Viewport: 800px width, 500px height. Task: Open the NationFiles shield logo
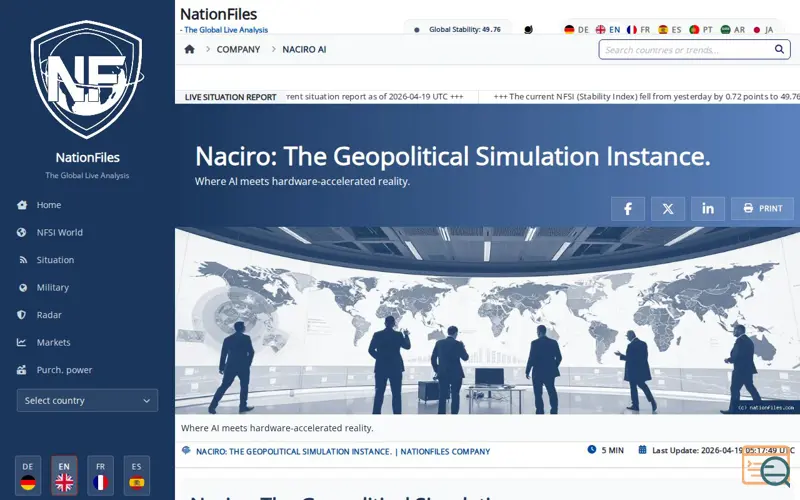point(87,79)
